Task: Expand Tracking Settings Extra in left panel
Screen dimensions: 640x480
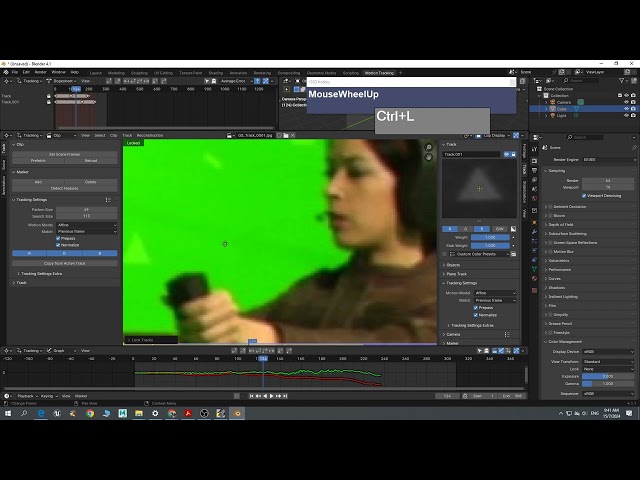Action: tap(41, 273)
